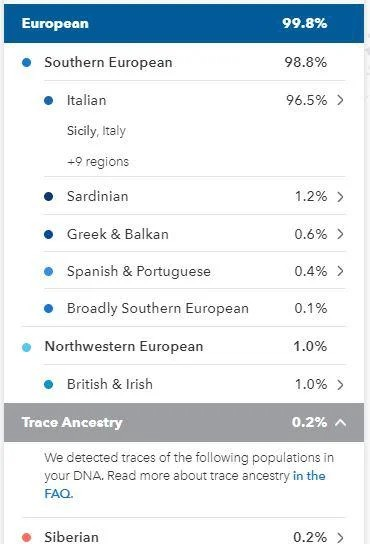Open Siberian ancestry details arrow
This screenshot has width=370, height=544.
click(340, 537)
